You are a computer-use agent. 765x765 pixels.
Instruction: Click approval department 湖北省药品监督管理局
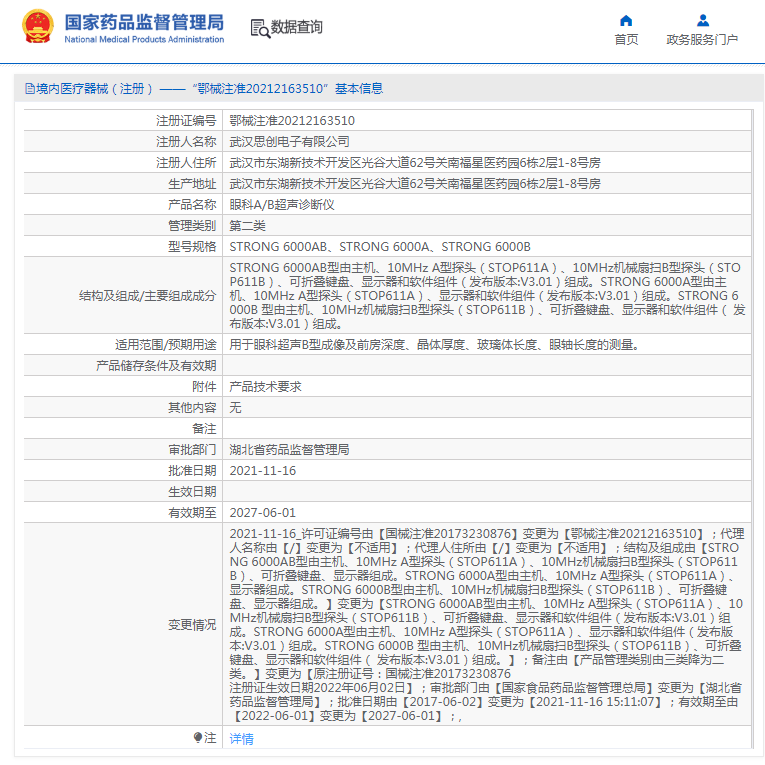pyautogui.click(x=289, y=450)
